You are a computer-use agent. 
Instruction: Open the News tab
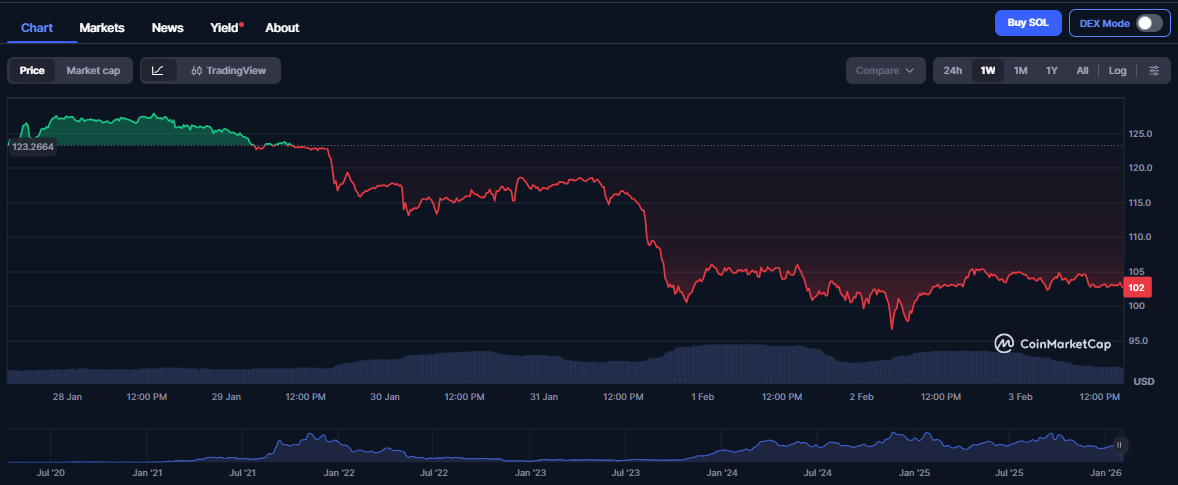[168, 28]
